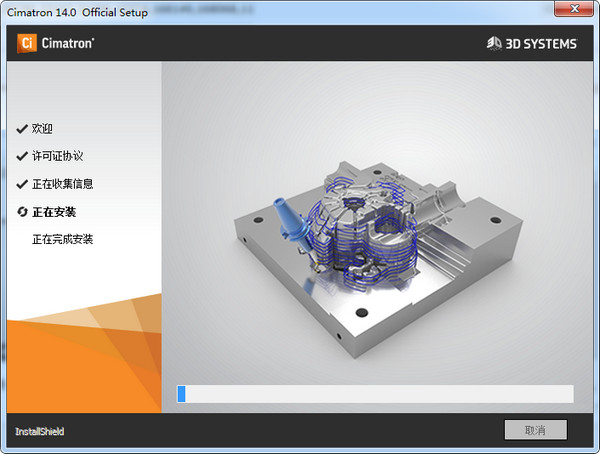Select the 欢迎 step label
Image resolution: width=600 pixels, height=454 pixels.
tap(42, 129)
